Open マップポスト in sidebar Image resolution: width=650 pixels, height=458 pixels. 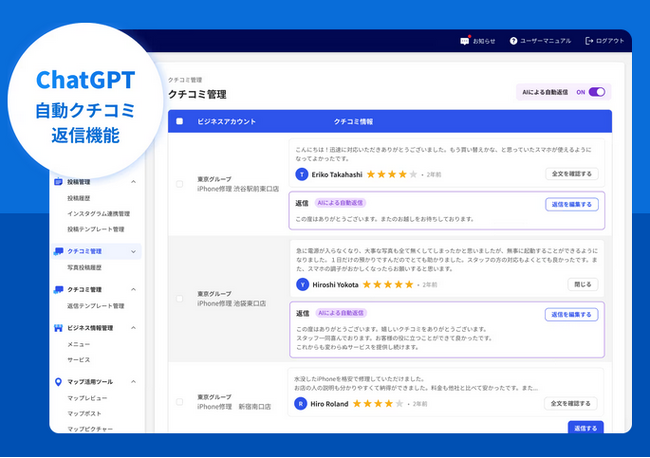tap(85, 413)
